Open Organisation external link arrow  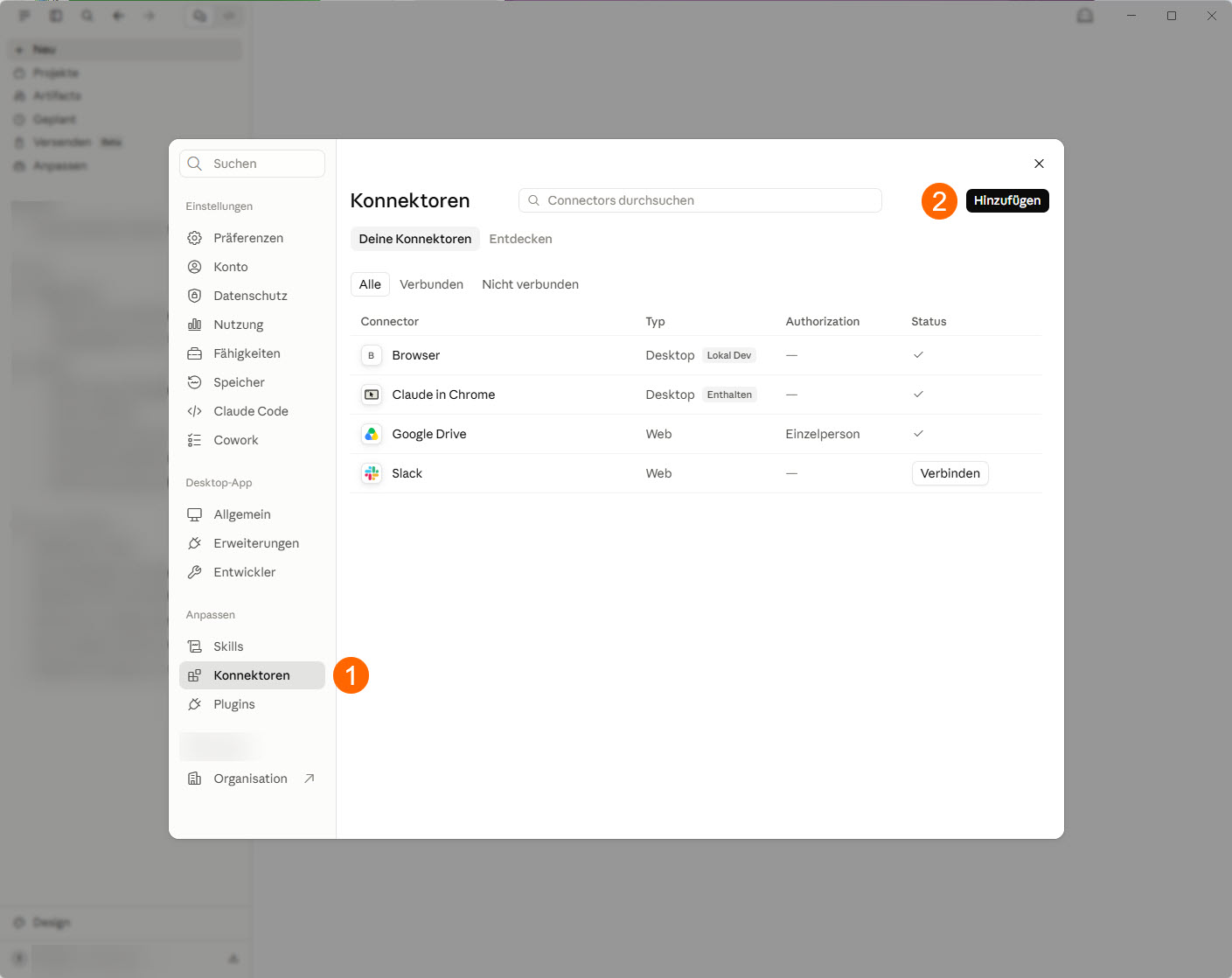309,779
